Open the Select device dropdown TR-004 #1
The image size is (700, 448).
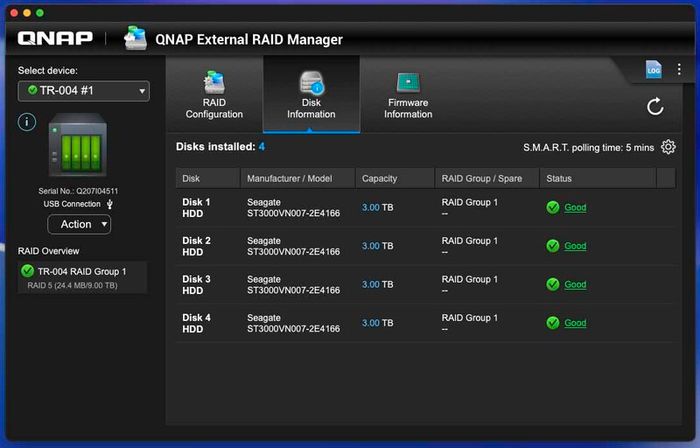point(84,91)
